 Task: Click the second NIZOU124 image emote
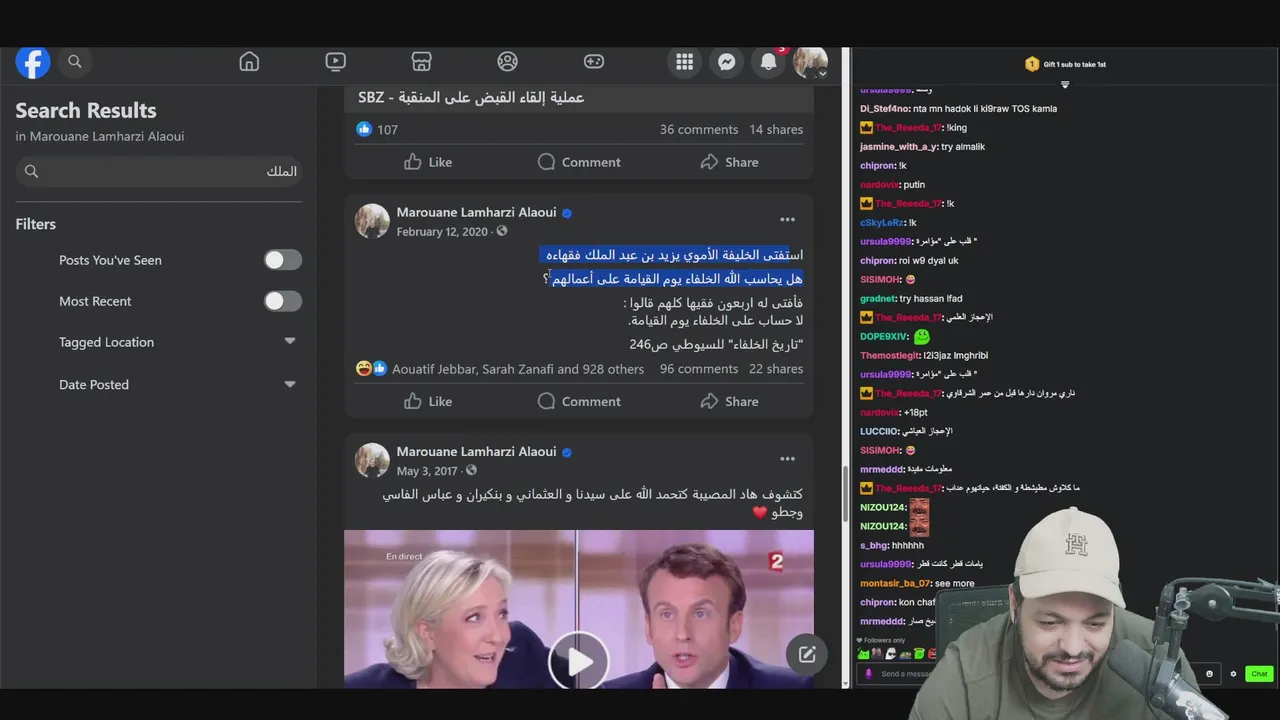[x=919, y=526]
